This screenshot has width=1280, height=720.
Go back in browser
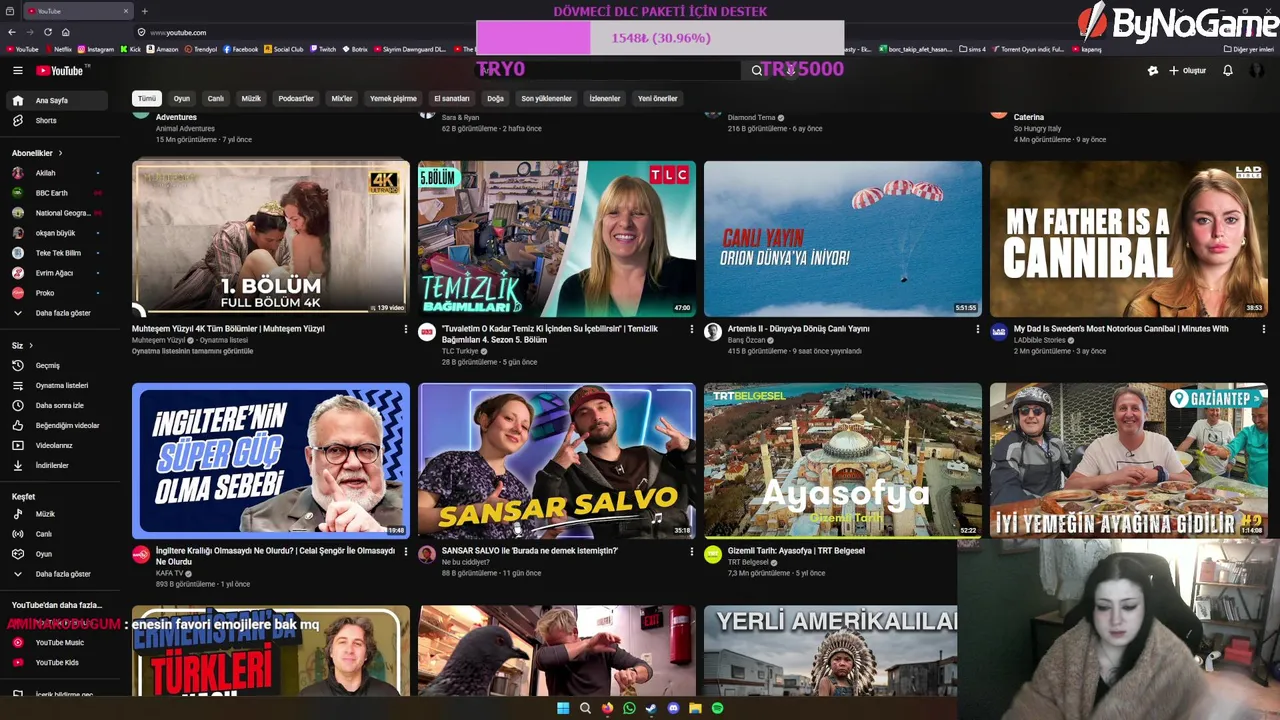(12, 32)
